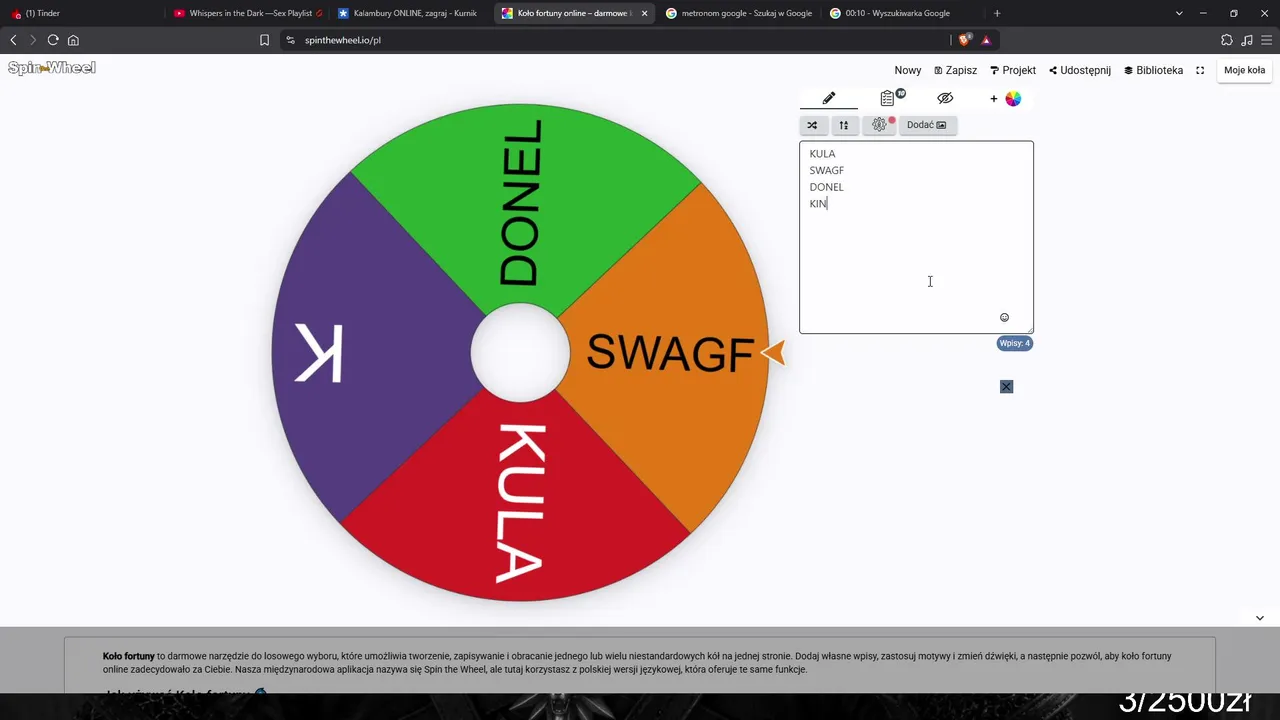
Task: Click the Spin Wheel logo
Action: point(52,68)
